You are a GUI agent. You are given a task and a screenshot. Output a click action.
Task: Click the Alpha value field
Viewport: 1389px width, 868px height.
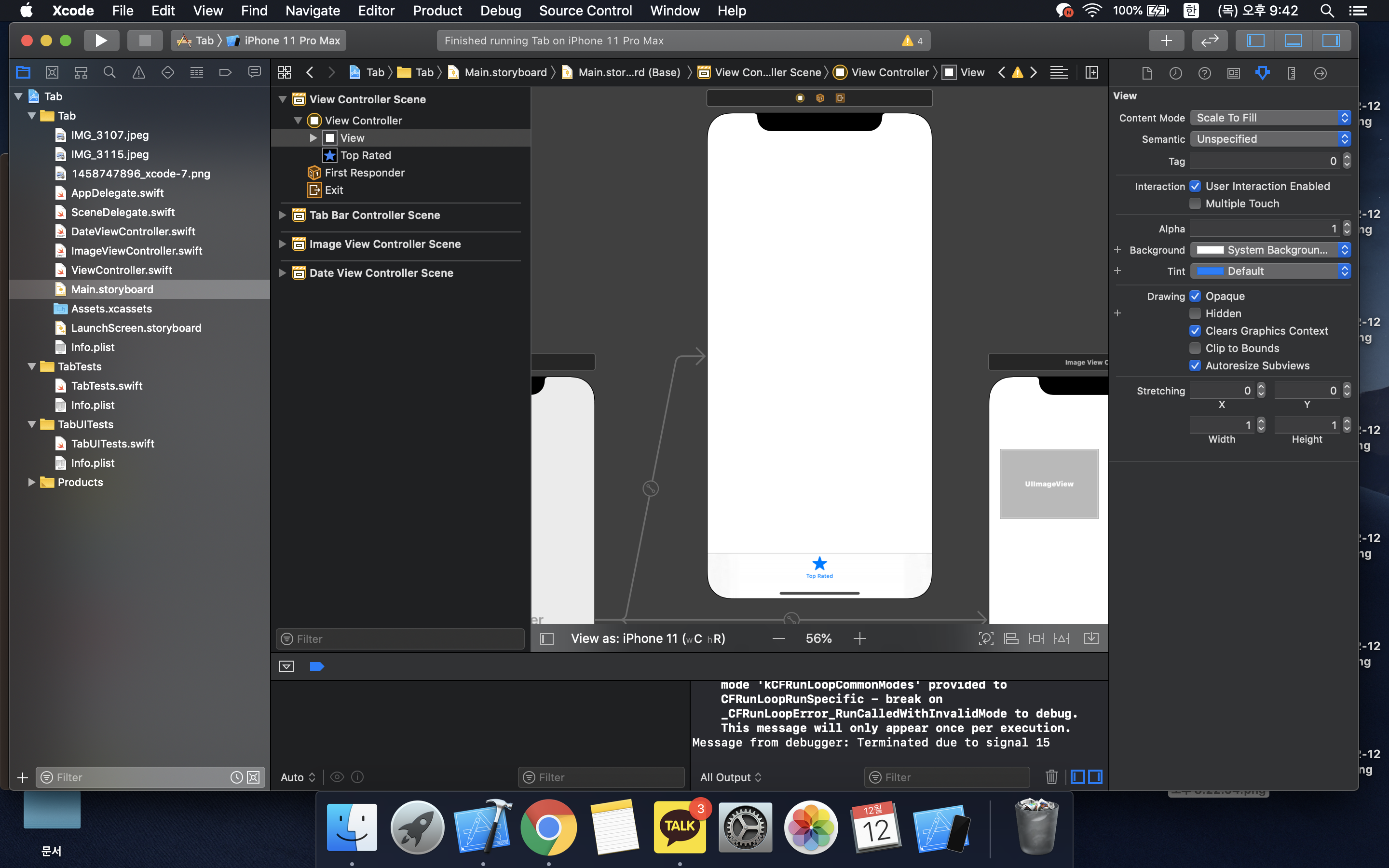point(1265,229)
